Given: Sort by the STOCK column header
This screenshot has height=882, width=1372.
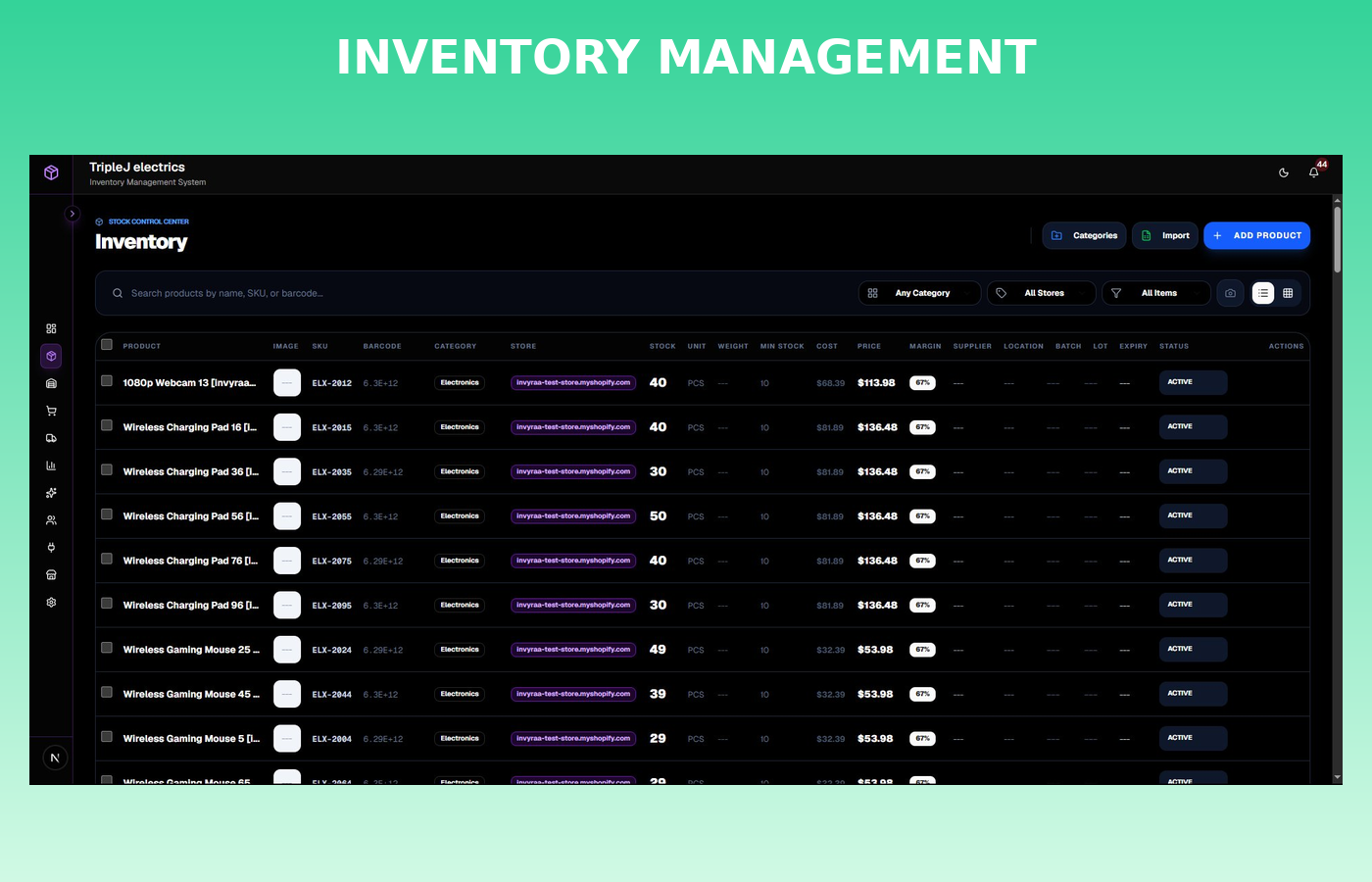Looking at the screenshot, I should click(x=662, y=346).
